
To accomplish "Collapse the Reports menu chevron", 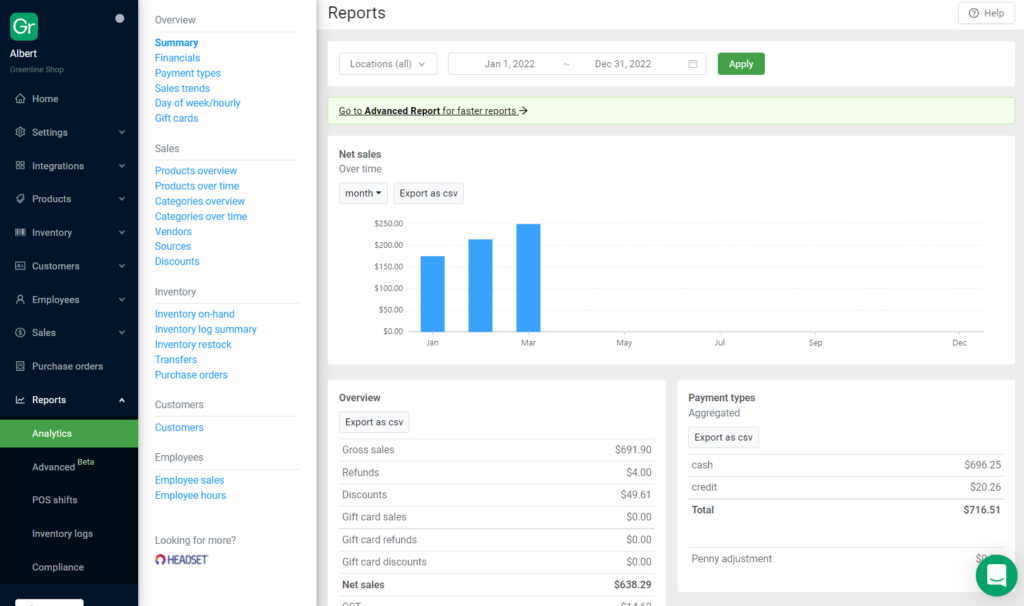I will pyautogui.click(x=122, y=400).
